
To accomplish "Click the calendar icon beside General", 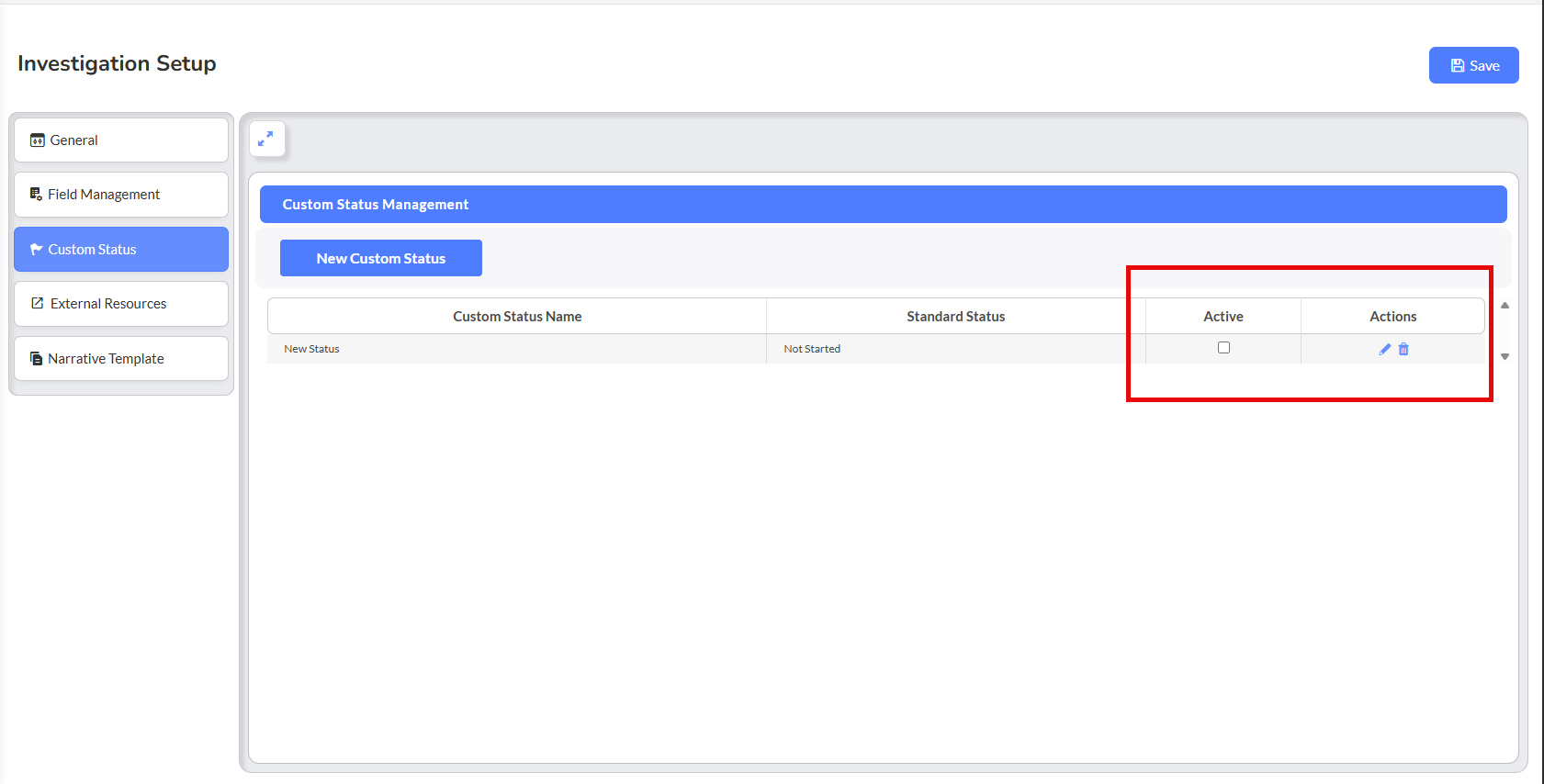I will click(37, 140).
